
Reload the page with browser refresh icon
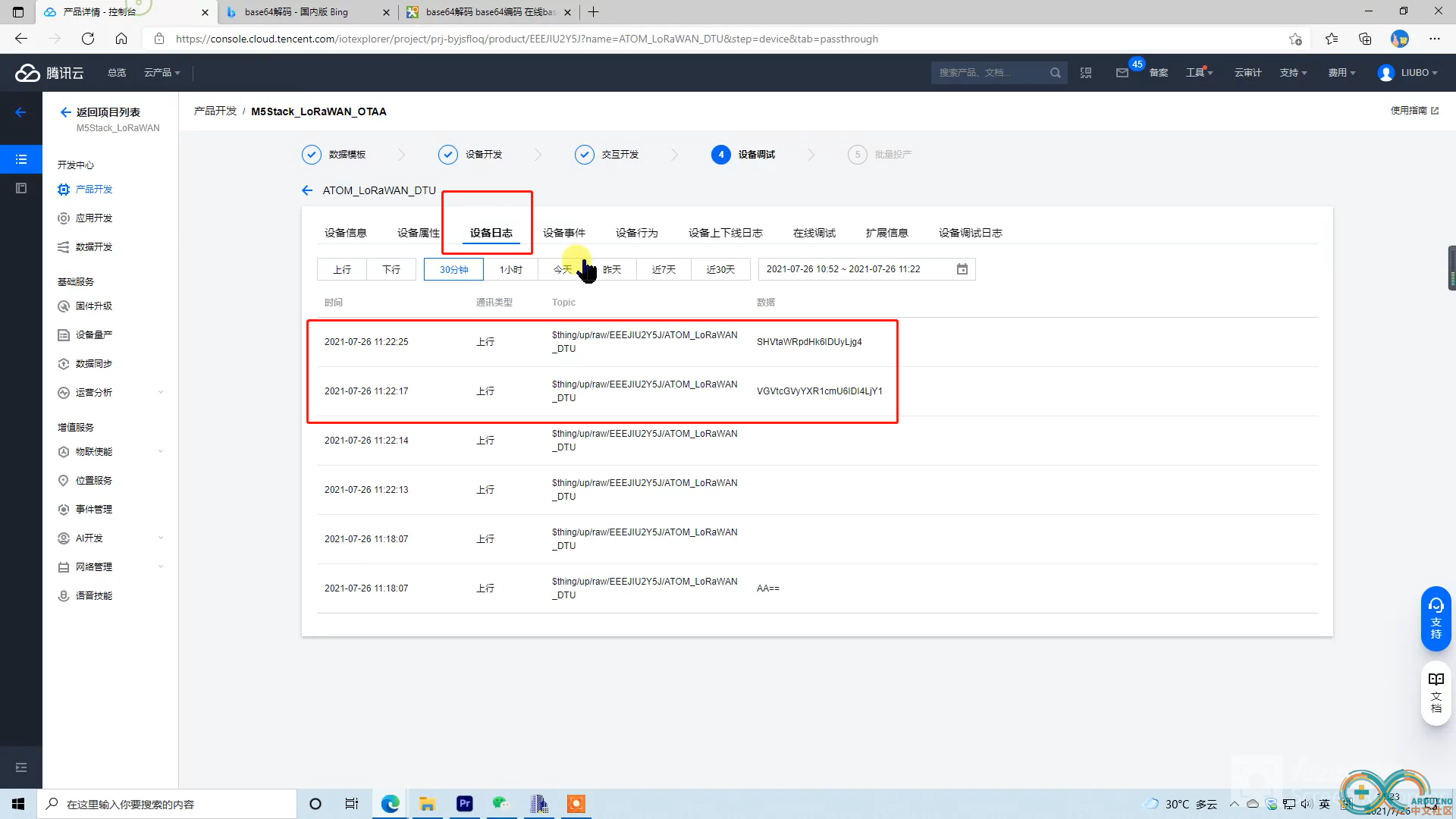[x=88, y=39]
